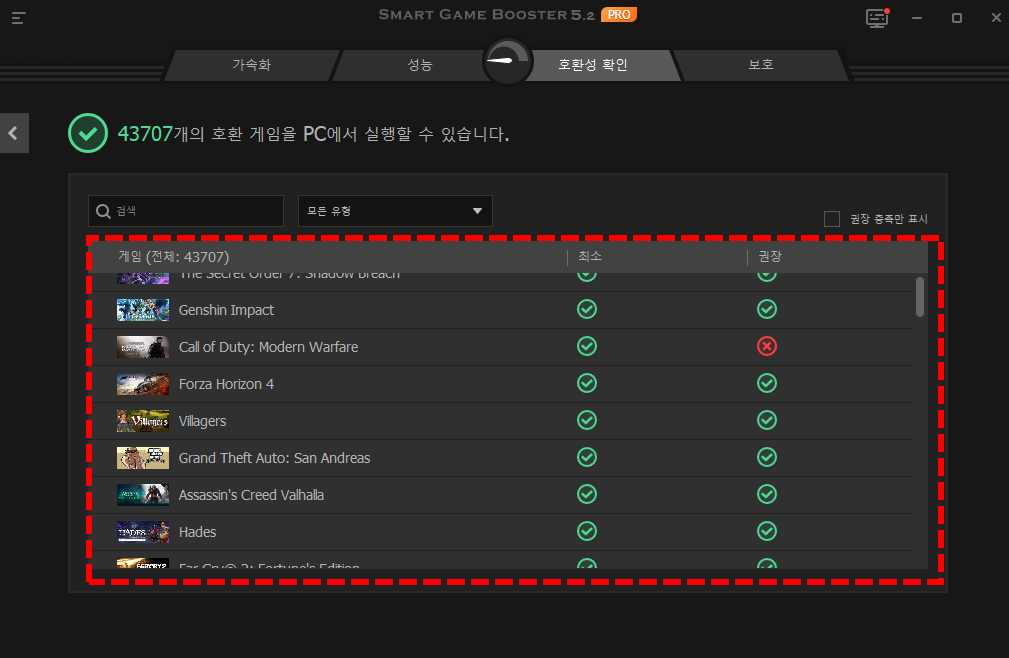Click Hades recommended check icon
This screenshot has height=658, width=1009.
click(766, 531)
